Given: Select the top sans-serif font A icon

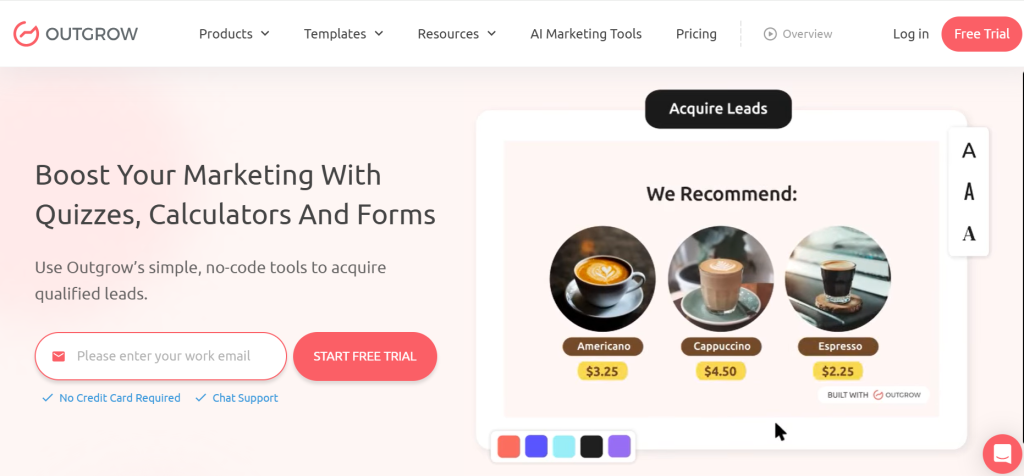Looking at the screenshot, I should click(x=968, y=151).
